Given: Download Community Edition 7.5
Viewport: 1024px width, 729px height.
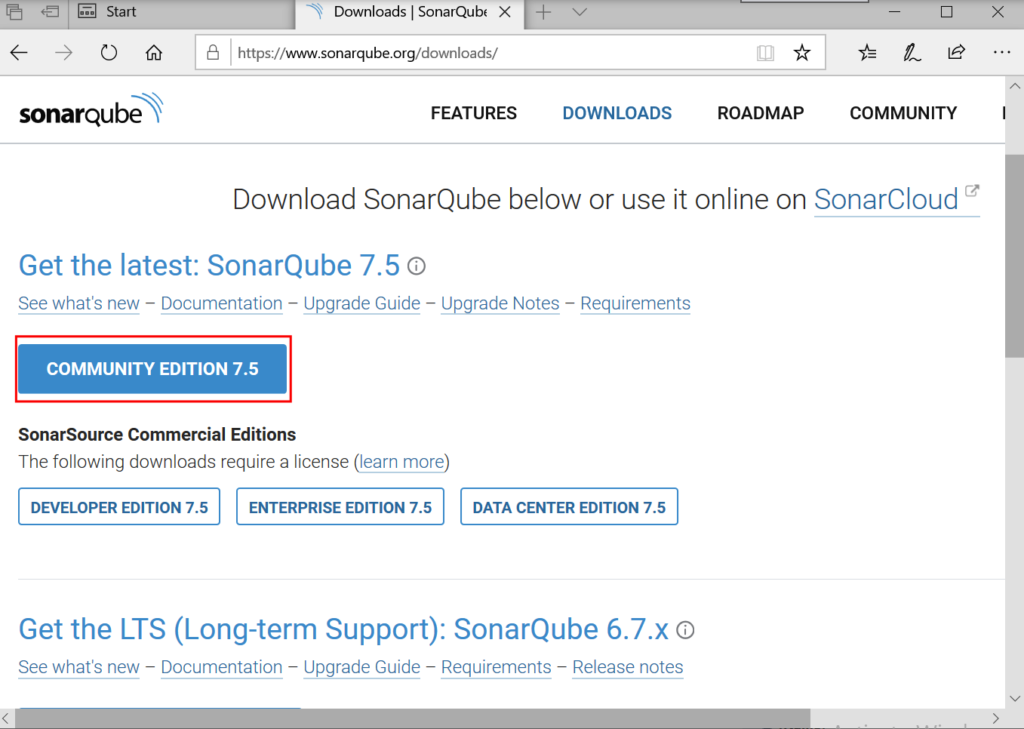Looking at the screenshot, I should pos(153,369).
